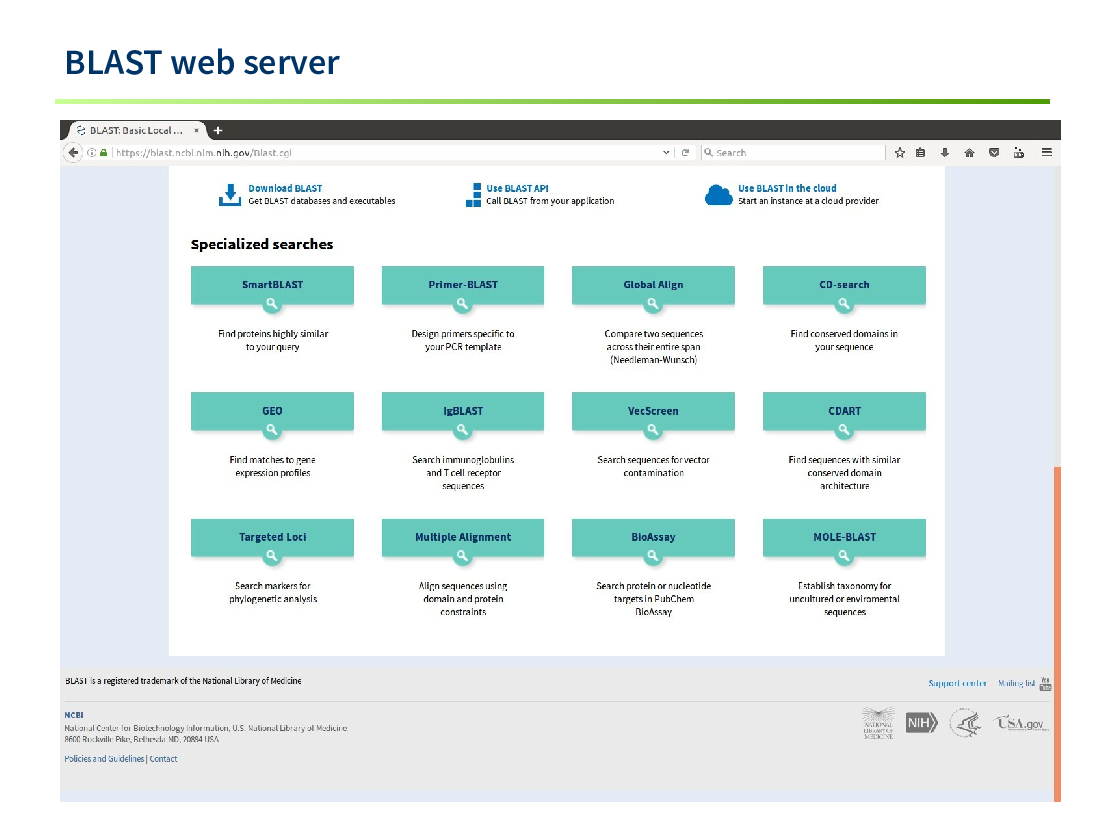
Task: Open the bookmarks list clipboard icon
Action: (x=921, y=152)
